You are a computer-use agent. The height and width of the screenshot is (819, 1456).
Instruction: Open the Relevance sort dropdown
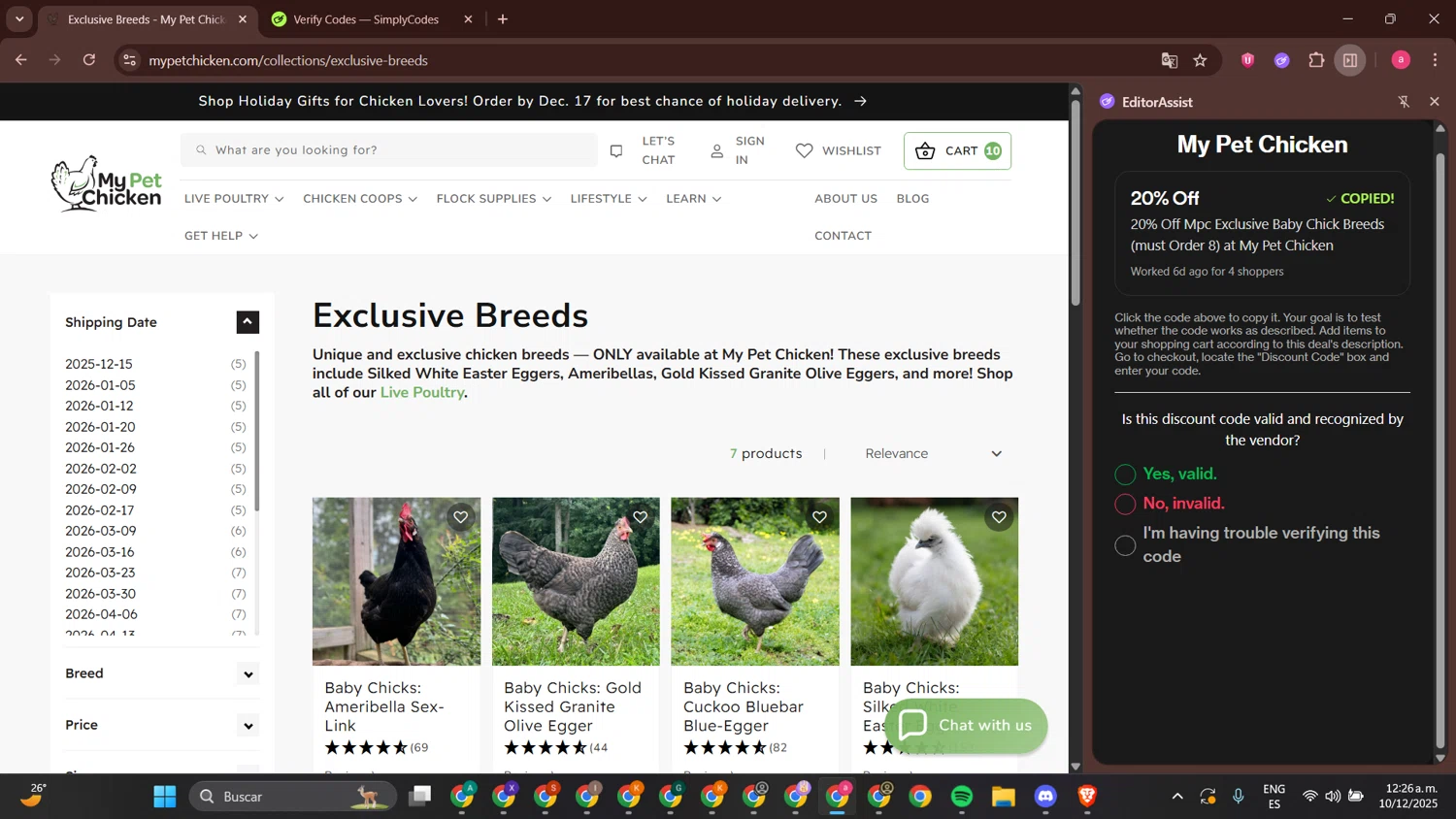click(932, 453)
